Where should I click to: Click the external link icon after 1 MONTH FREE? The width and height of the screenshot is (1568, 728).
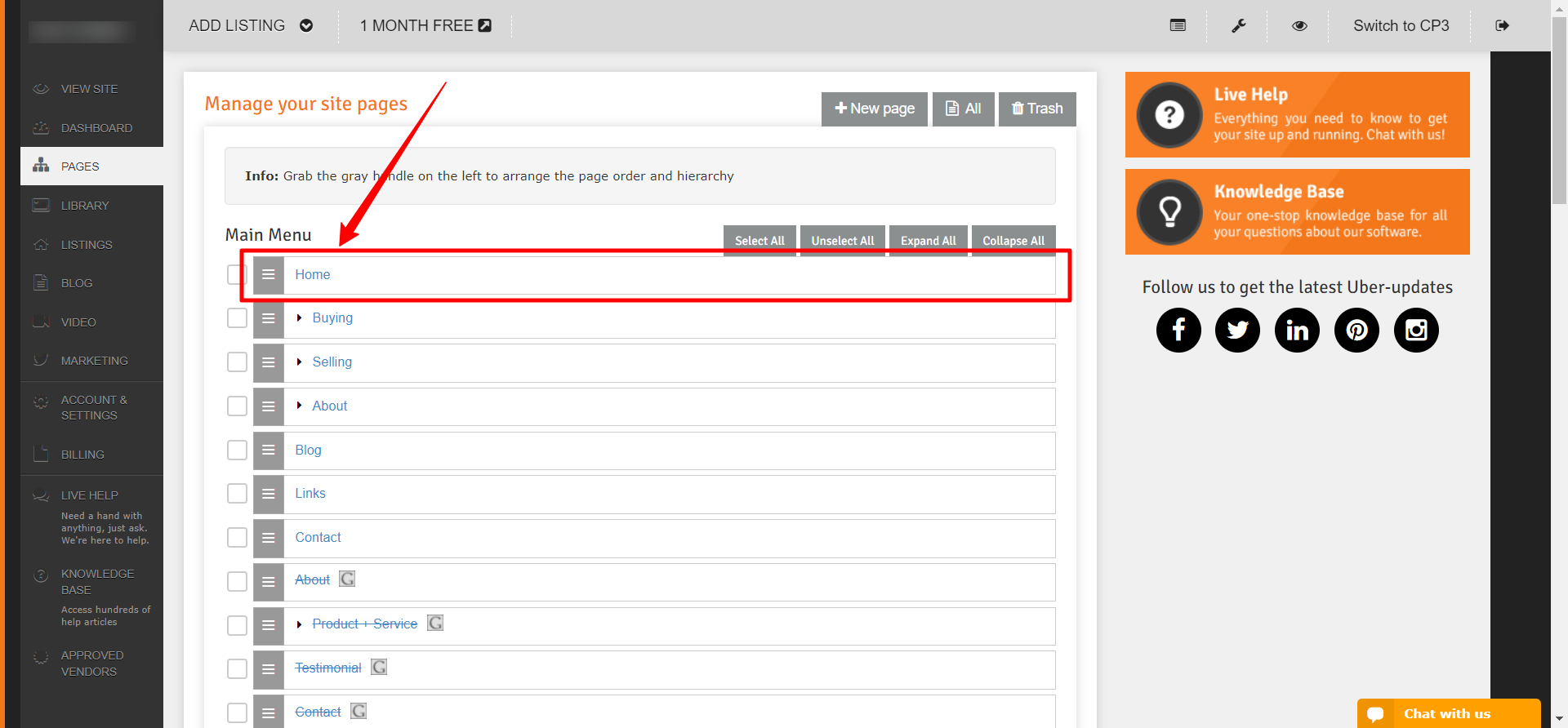485,25
